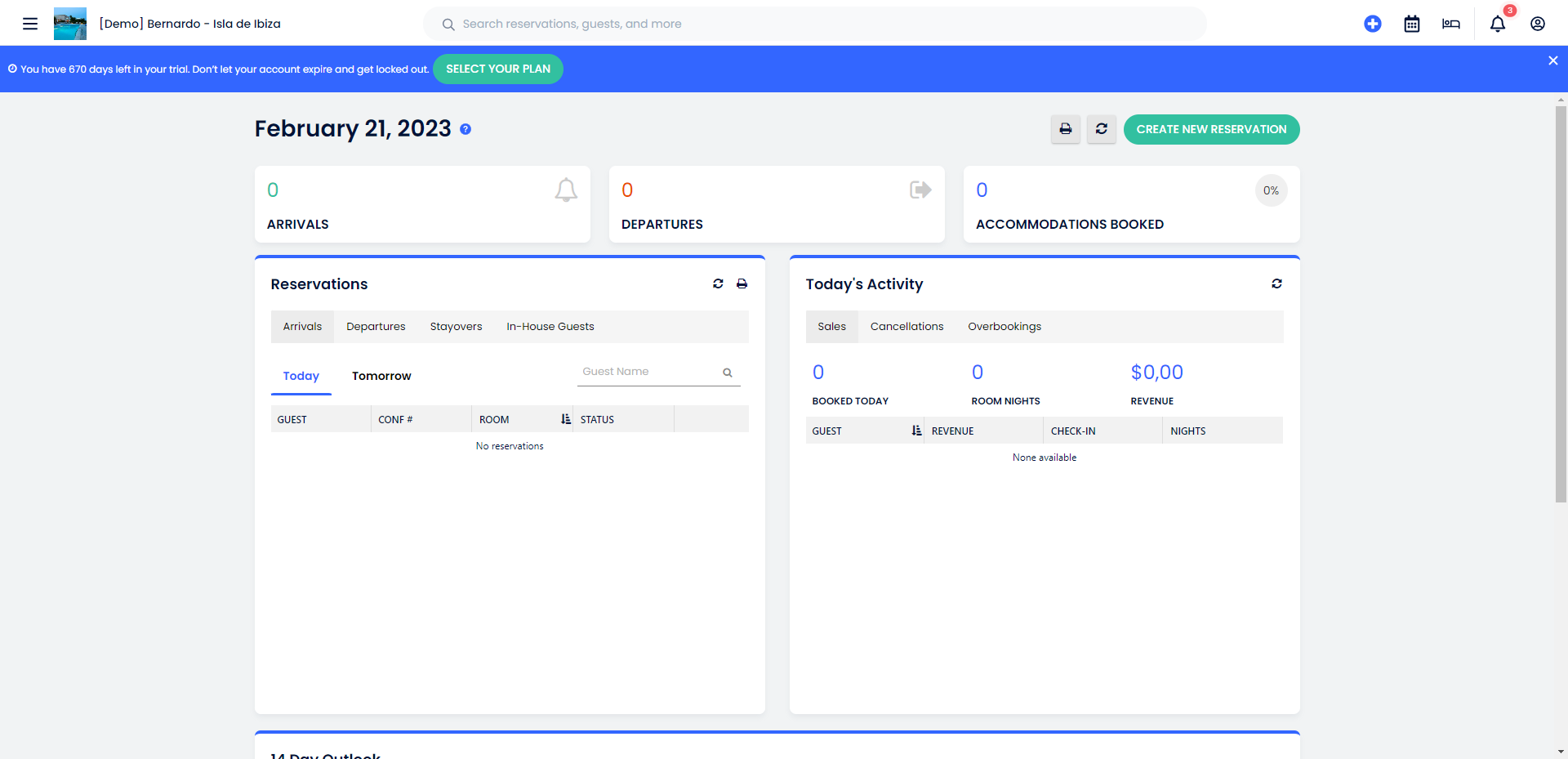The image size is (1568, 759).
Task: Focus the top search reservations field
Action: 815,24
